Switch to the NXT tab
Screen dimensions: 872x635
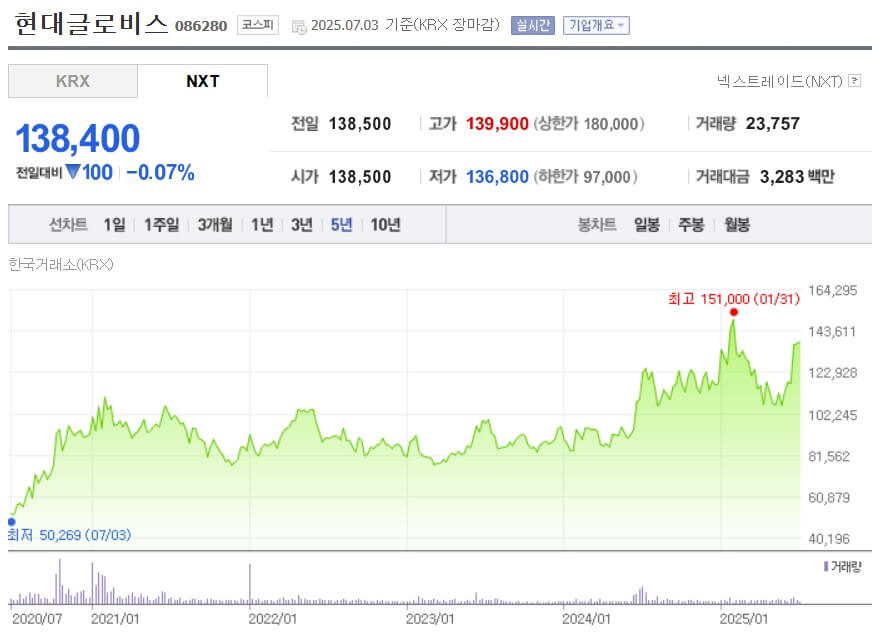202,81
